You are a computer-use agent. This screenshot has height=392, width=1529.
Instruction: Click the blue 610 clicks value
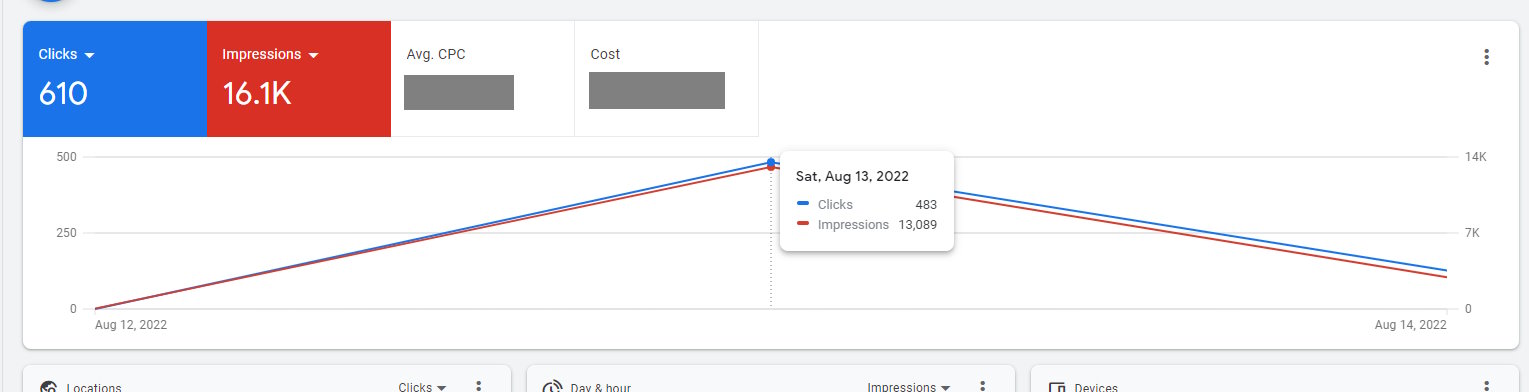click(x=63, y=94)
